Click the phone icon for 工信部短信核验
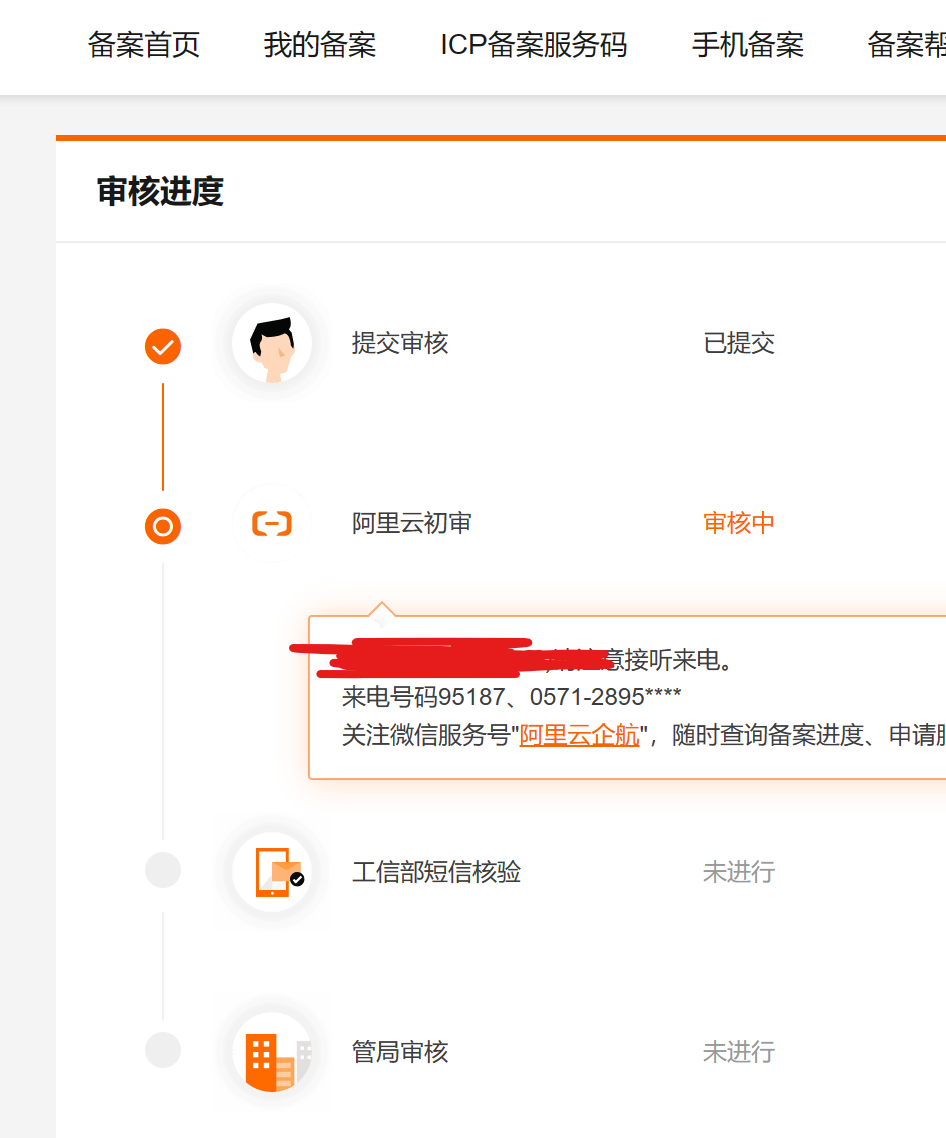Viewport: 946px width, 1138px height. (x=272, y=870)
